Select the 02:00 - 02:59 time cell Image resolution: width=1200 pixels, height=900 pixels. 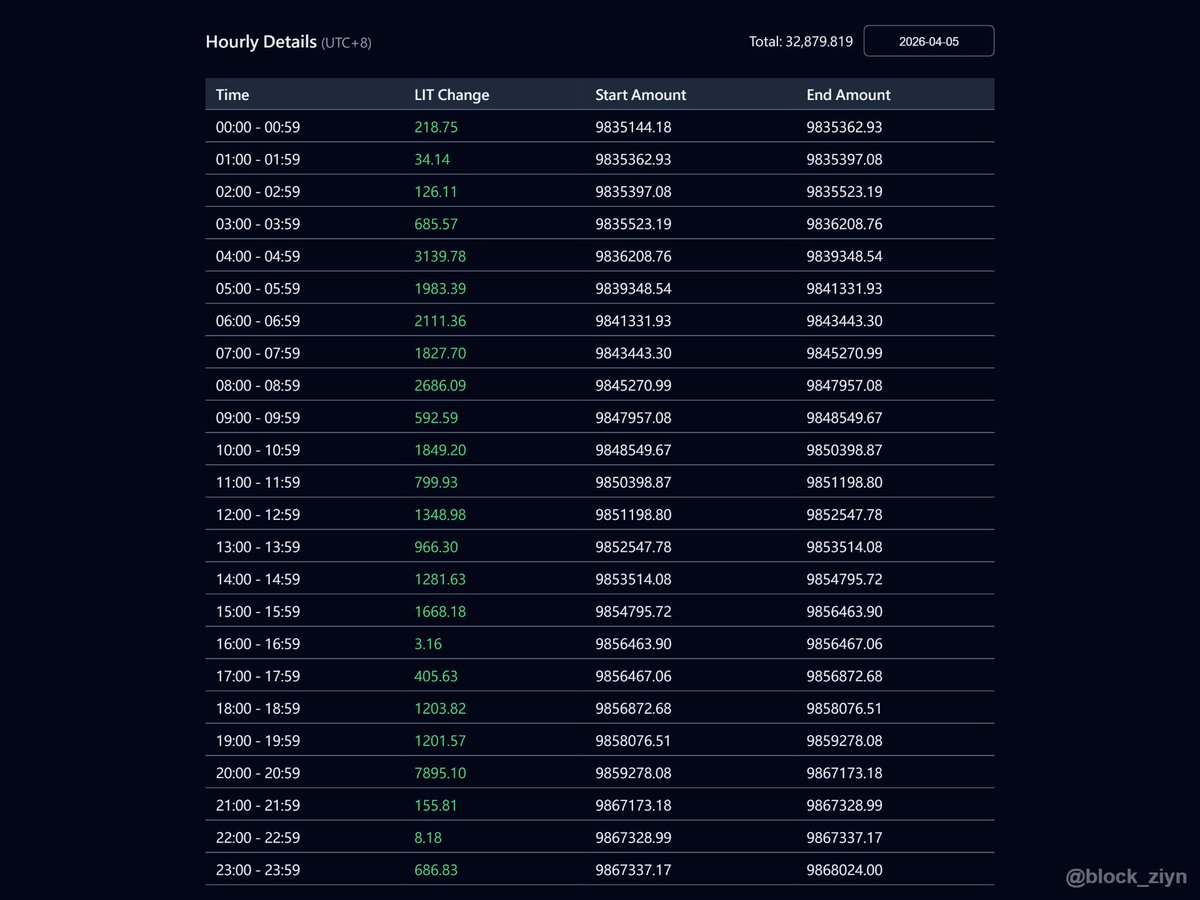pos(258,192)
